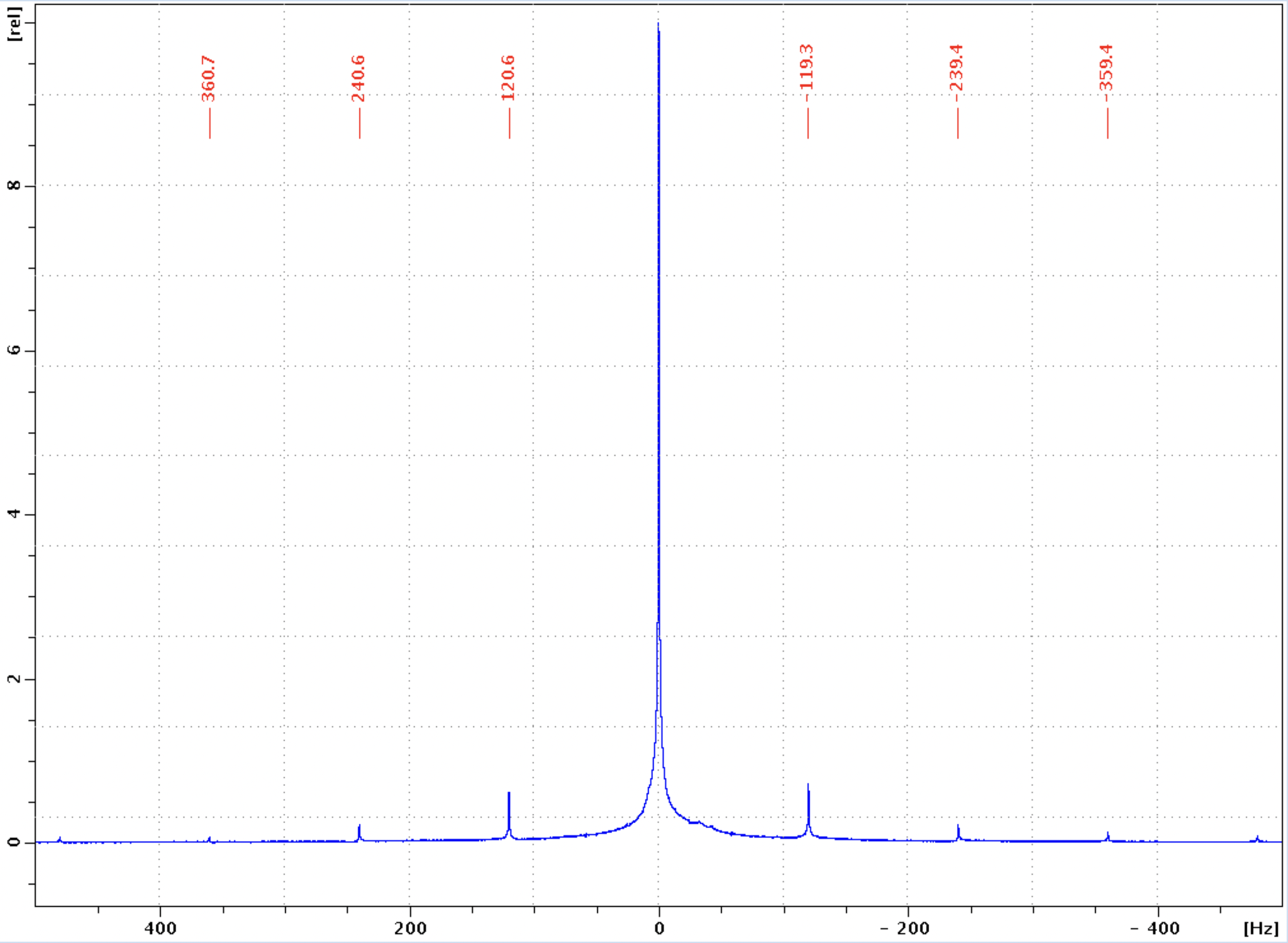This screenshot has width=1288, height=943.
Task: Click the y-axis tick label 4
Action: pyautogui.click(x=14, y=514)
